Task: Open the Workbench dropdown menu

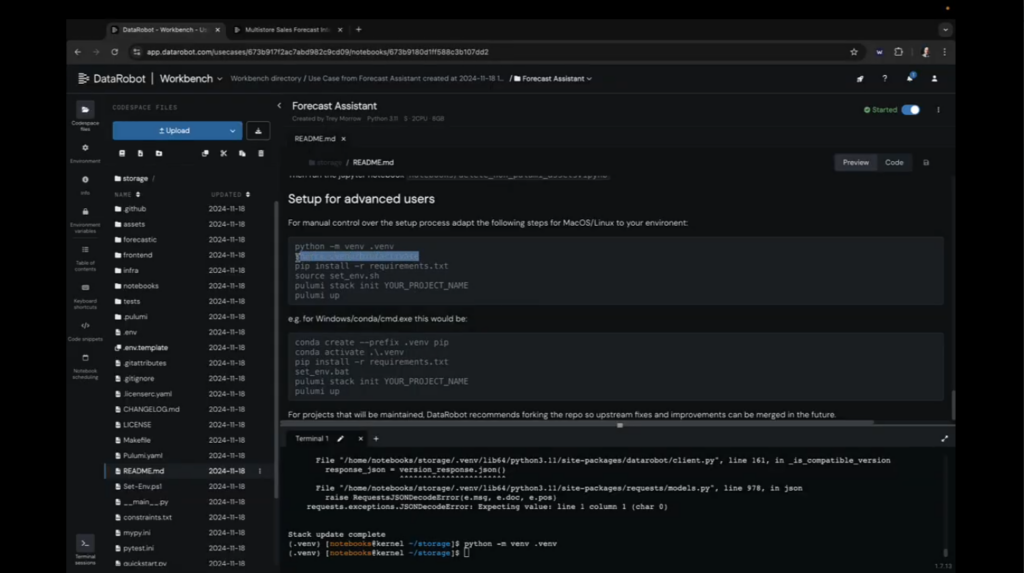Action: [191, 78]
